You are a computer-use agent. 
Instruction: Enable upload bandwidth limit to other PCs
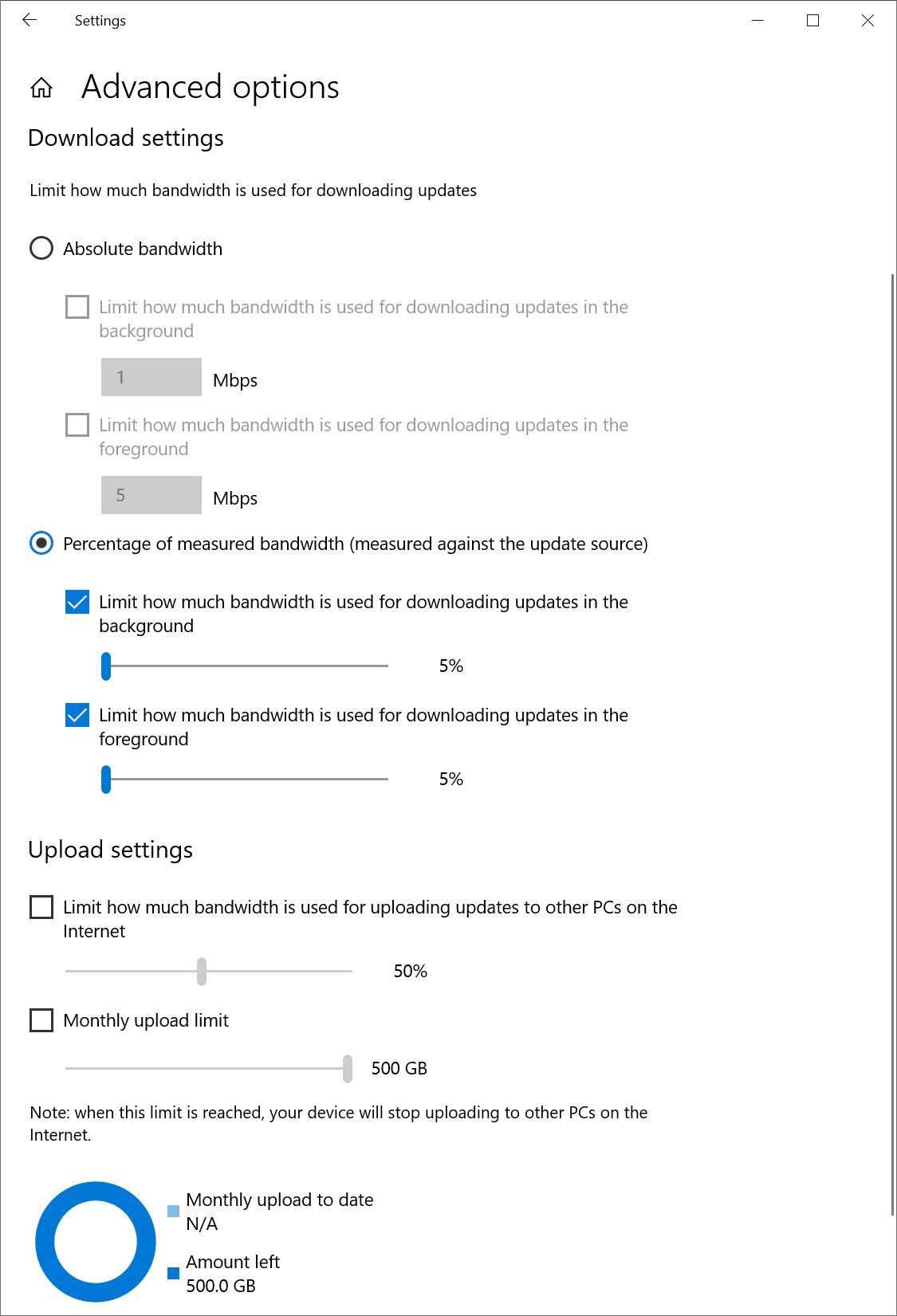[x=41, y=908]
